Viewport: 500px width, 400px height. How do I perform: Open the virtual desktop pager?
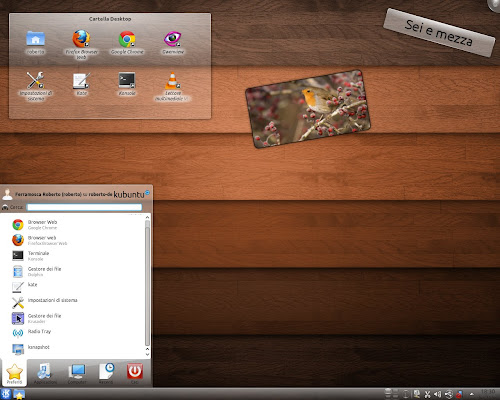[x=392, y=394]
